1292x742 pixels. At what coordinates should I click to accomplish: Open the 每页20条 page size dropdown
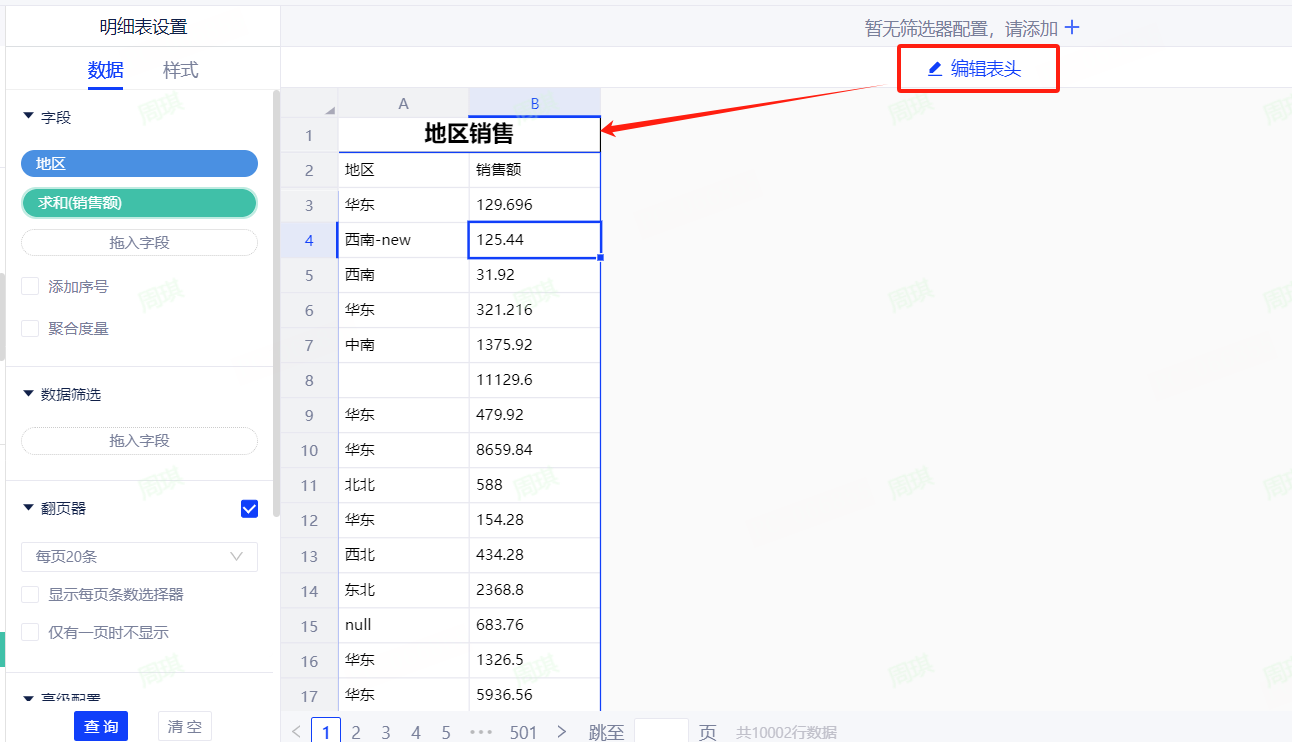coord(139,557)
